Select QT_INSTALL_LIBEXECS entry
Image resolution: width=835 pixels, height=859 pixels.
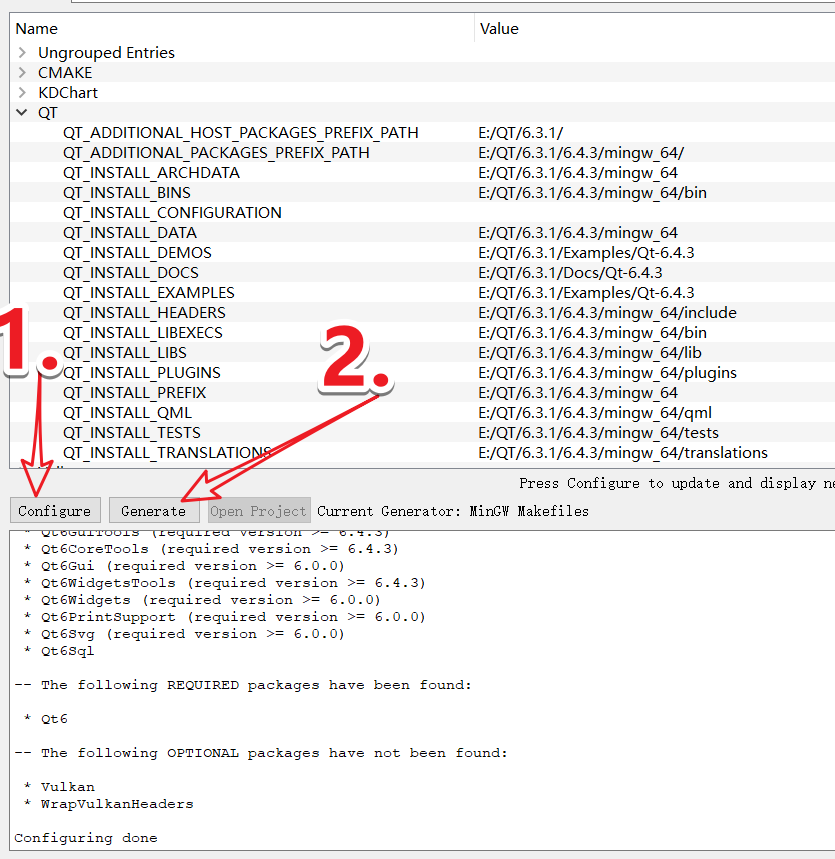[142, 333]
